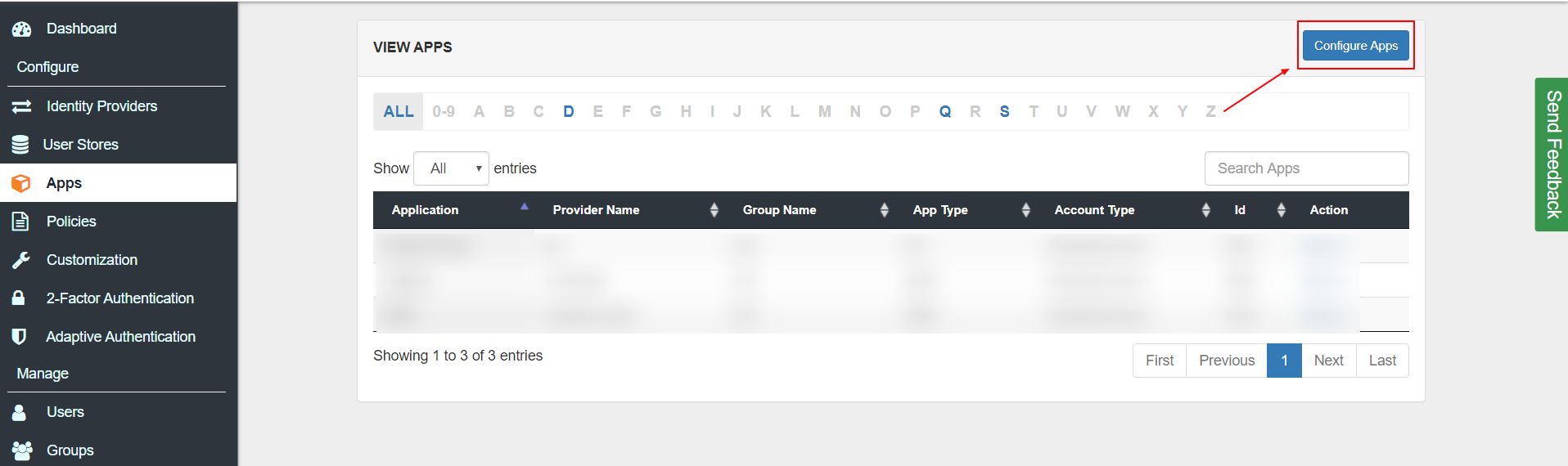Click the VIEW APPS heading
The height and width of the screenshot is (466, 1568).
(x=412, y=47)
